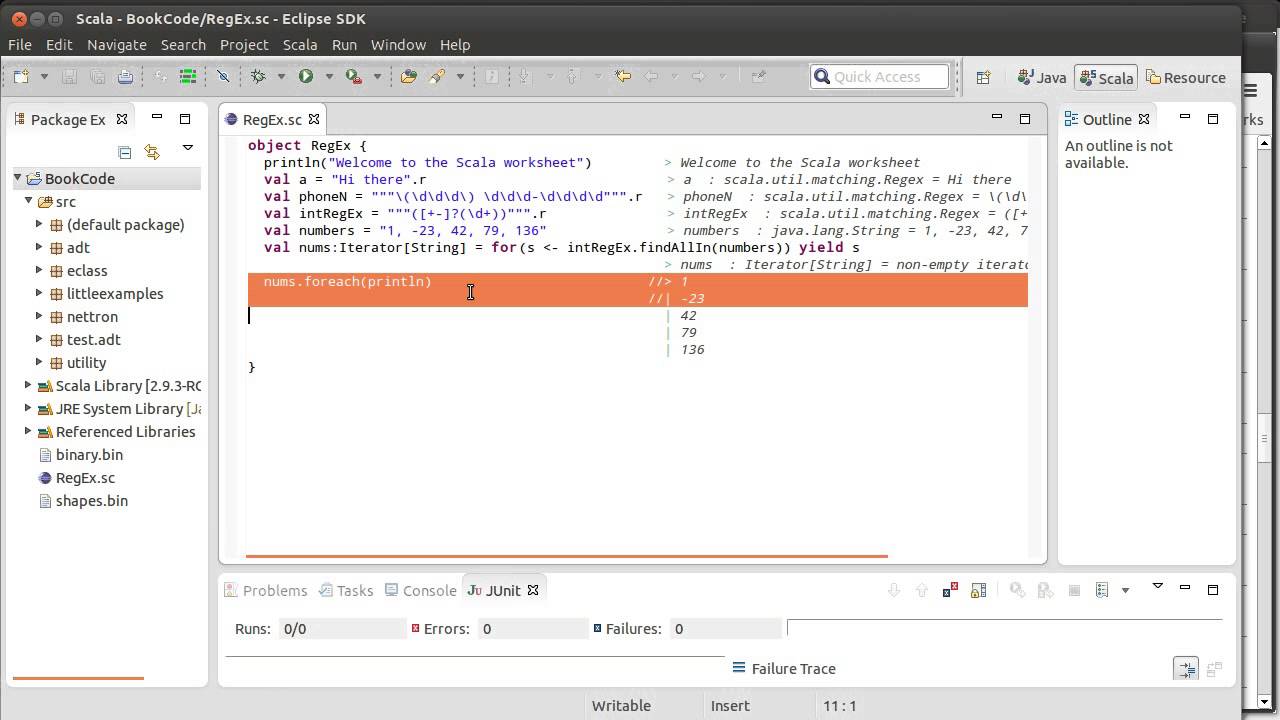Viewport: 1280px width, 720px height.
Task: Click the green toggle icon near Save
Action: [188, 76]
